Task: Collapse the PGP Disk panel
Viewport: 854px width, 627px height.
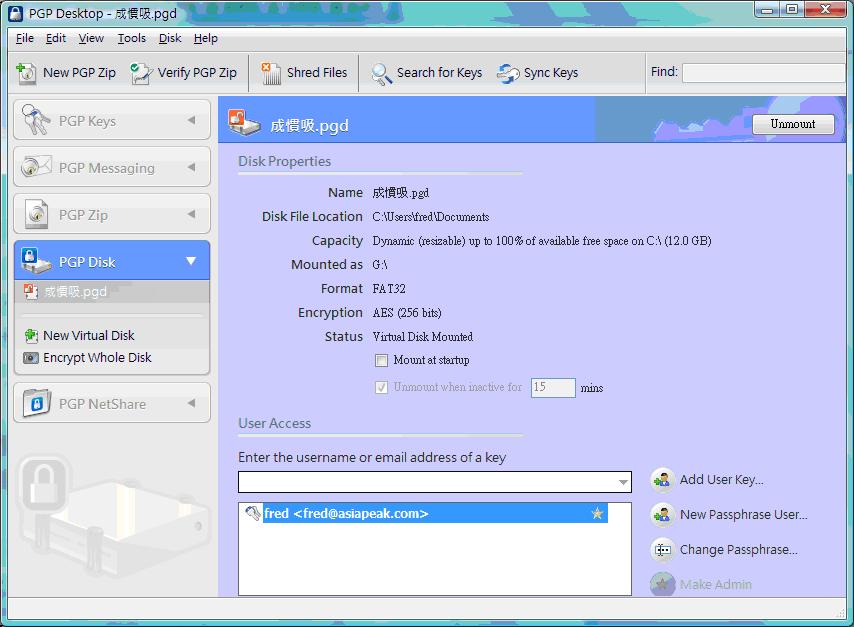Action: (x=191, y=262)
